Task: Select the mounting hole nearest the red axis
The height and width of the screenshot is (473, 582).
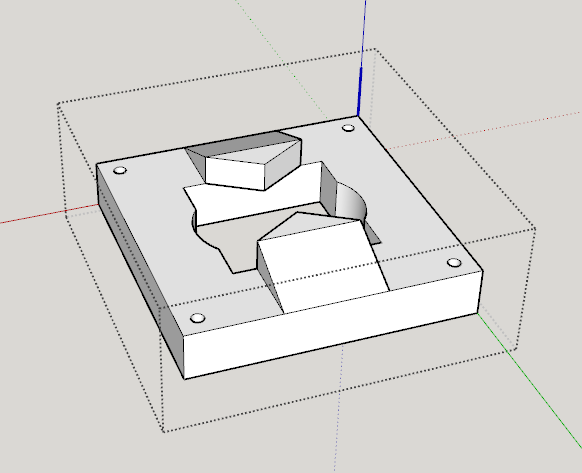Action: (x=120, y=170)
